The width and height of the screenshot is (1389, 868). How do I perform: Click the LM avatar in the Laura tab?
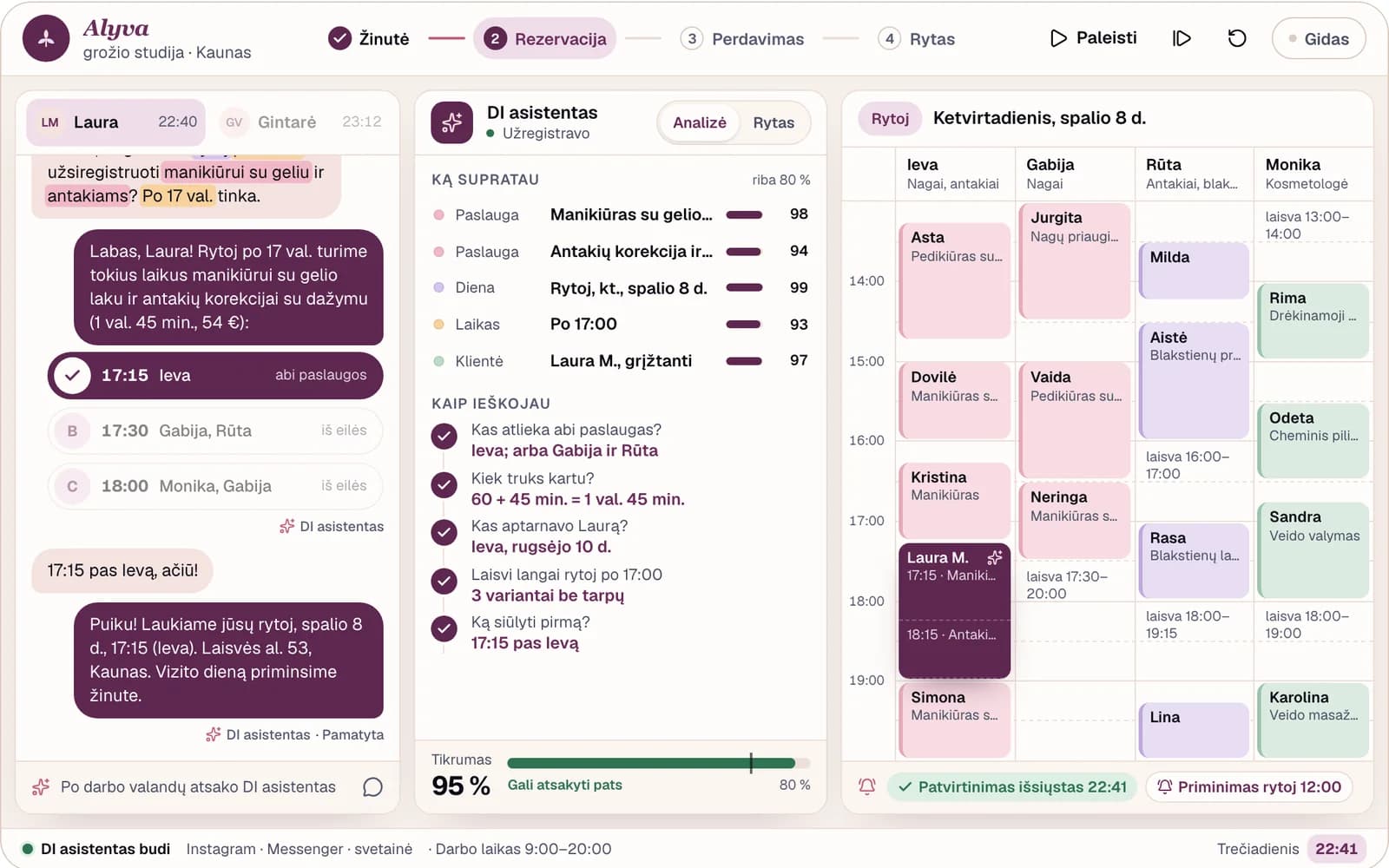pos(50,122)
